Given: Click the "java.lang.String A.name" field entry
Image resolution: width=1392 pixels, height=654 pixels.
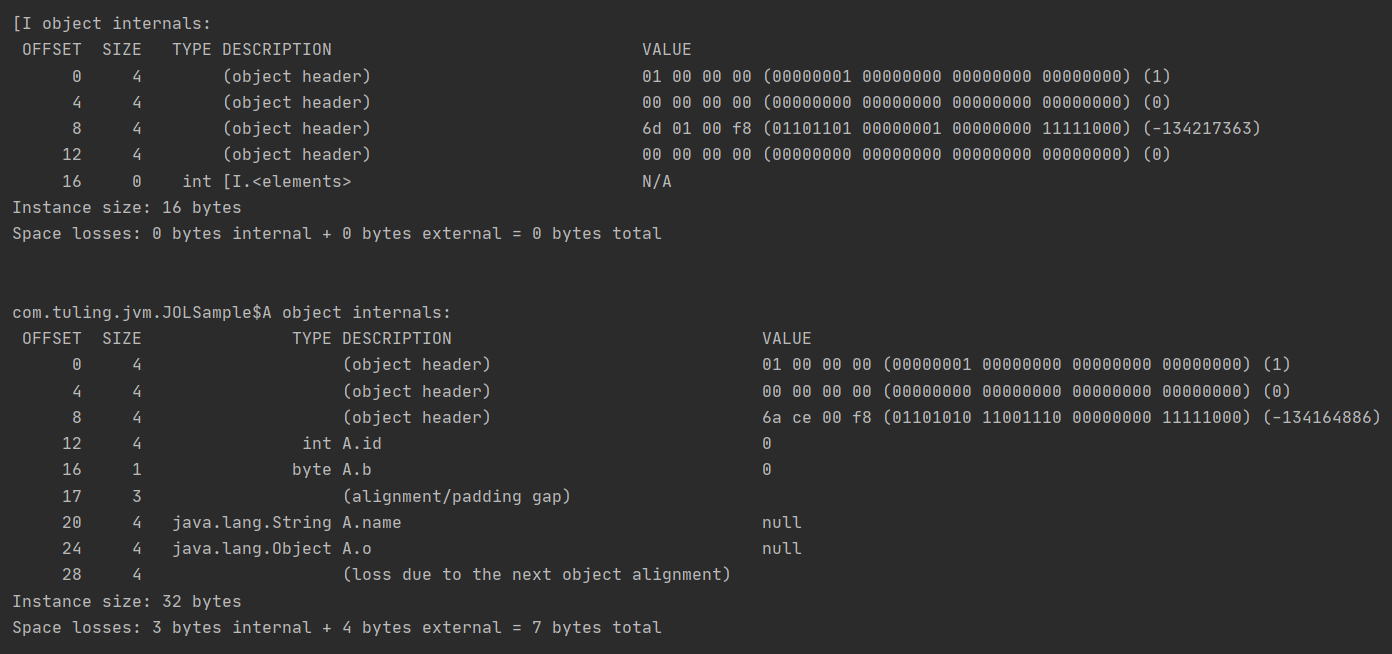Looking at the screenshot, I should click(x=287, y=522).
